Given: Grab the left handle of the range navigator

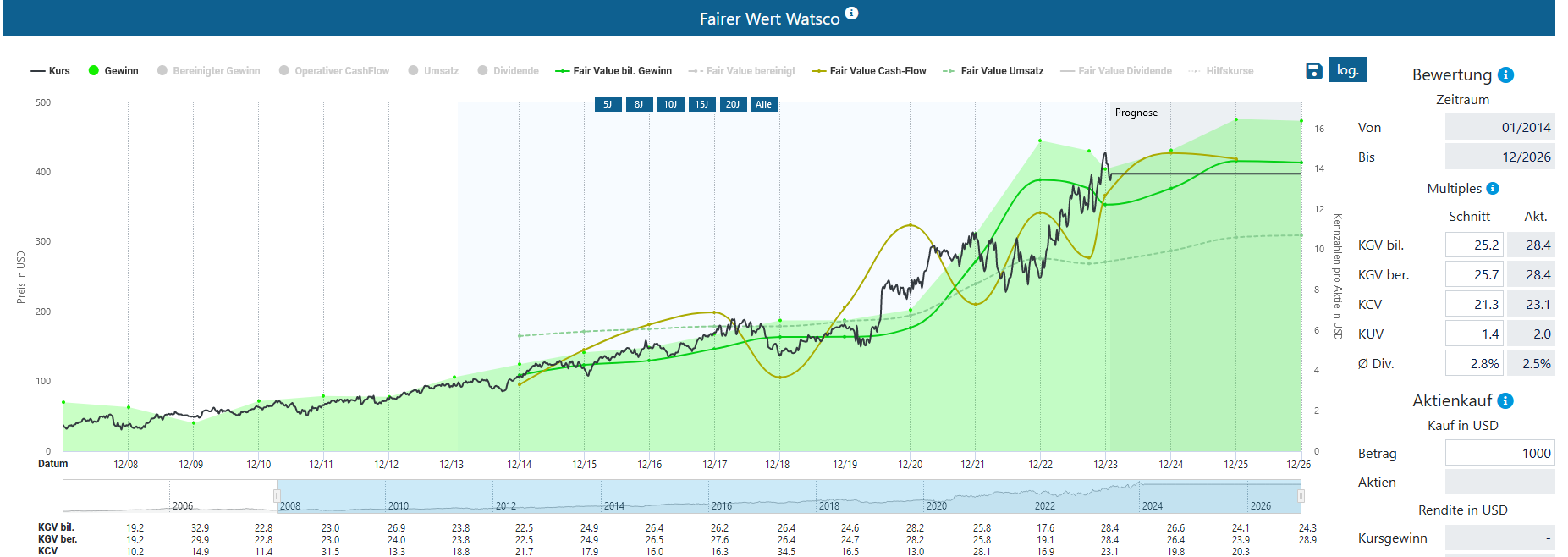Looking at the screenshot, I should (277, 496).
